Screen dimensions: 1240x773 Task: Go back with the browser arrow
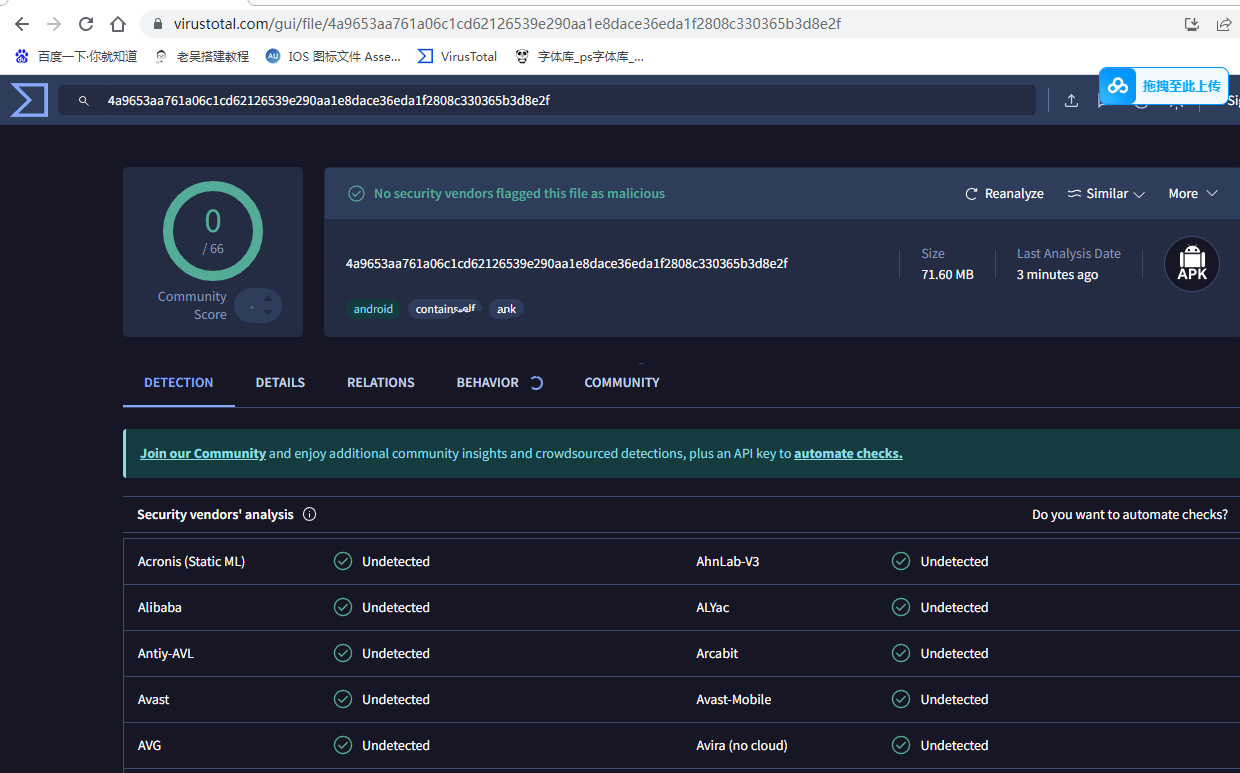[x=22, y=24]
